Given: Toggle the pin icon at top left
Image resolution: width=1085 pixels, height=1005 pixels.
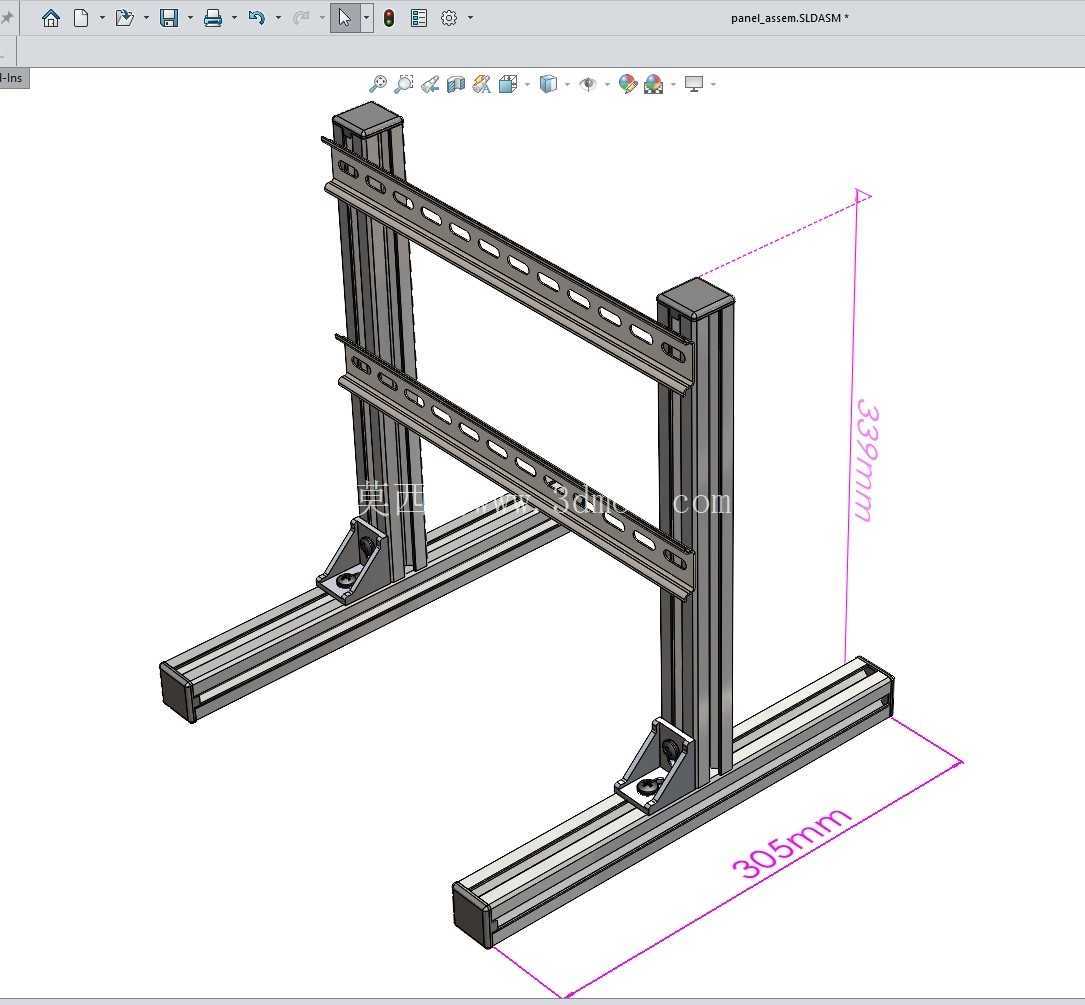Looking at the screenshot, I should pos(6,18).
